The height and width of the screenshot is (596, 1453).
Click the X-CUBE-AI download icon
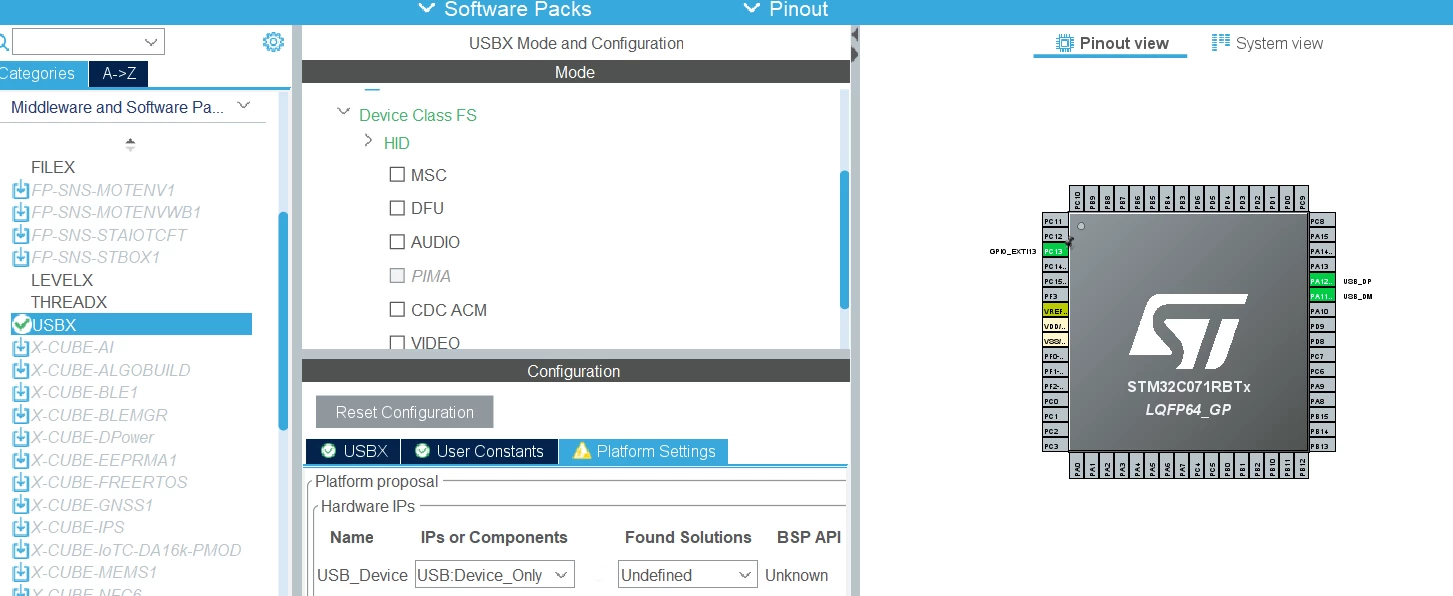(x=21, y=348)
